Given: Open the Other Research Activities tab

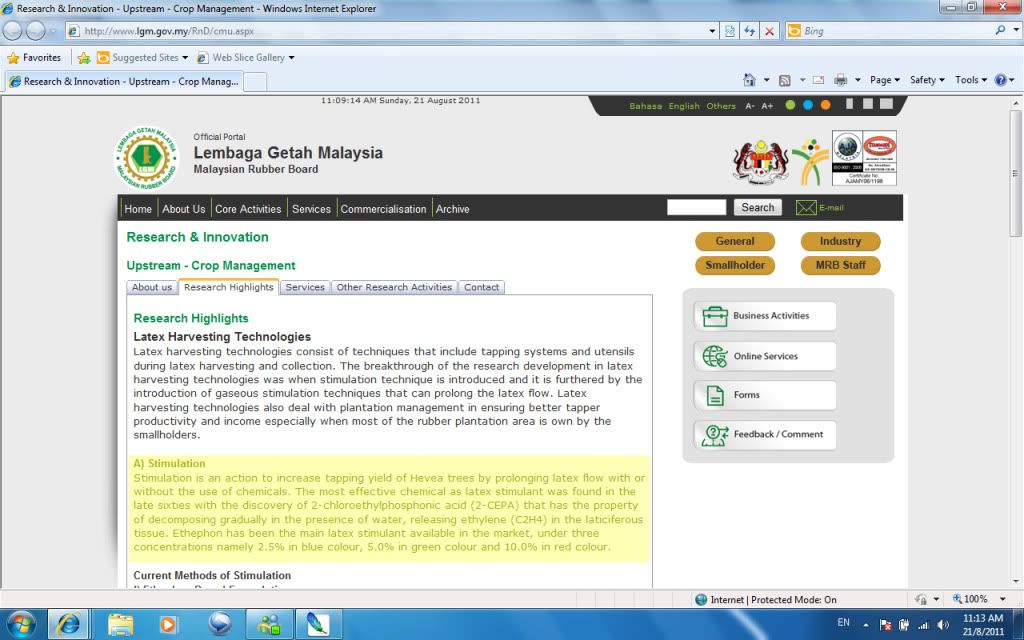Looking at the screenshot, I should pos(394,287).
